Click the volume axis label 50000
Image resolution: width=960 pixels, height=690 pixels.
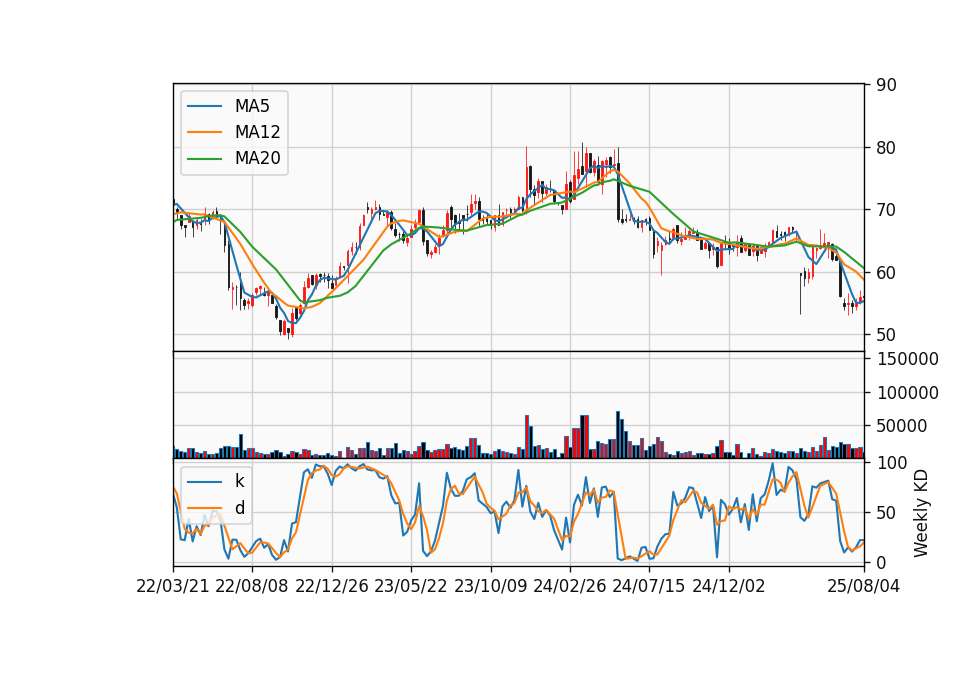902,426
